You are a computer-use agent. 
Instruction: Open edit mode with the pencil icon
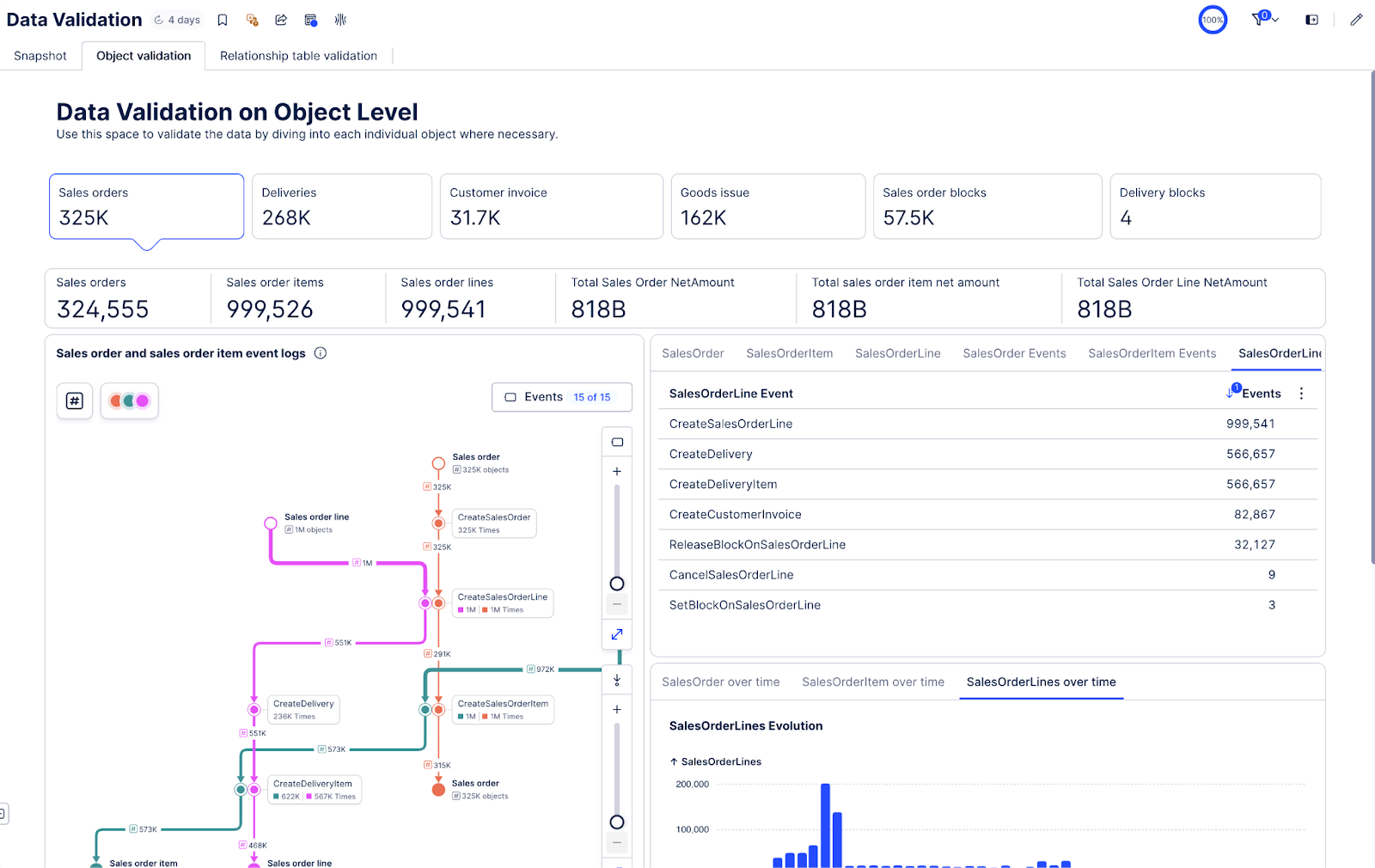[x=1356, y=20]
